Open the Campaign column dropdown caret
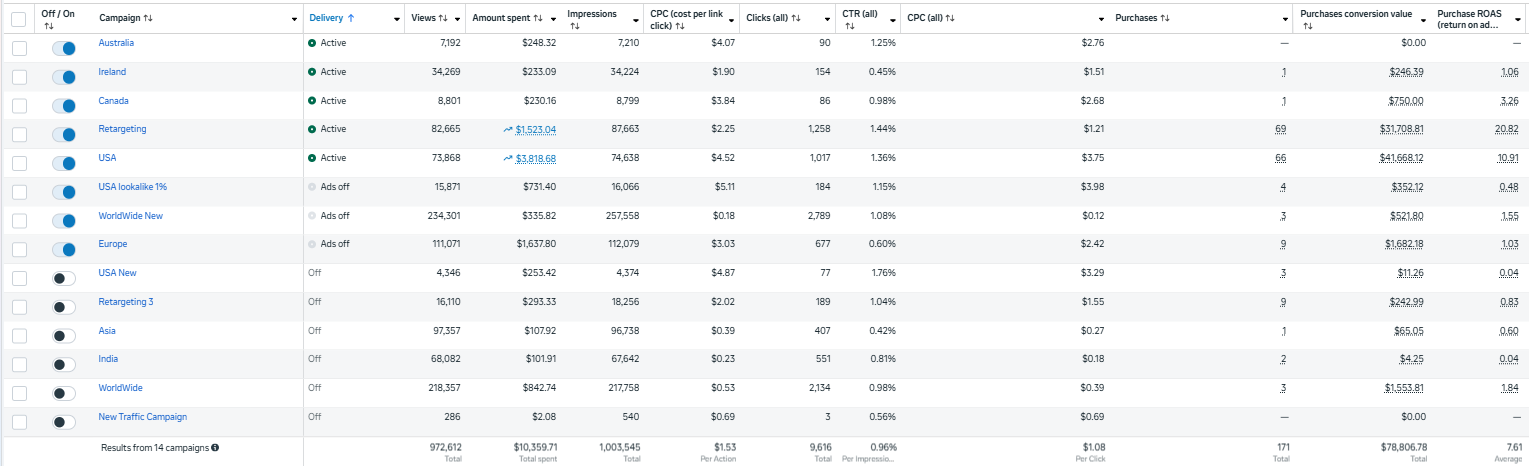 click(x=294, y=20)
